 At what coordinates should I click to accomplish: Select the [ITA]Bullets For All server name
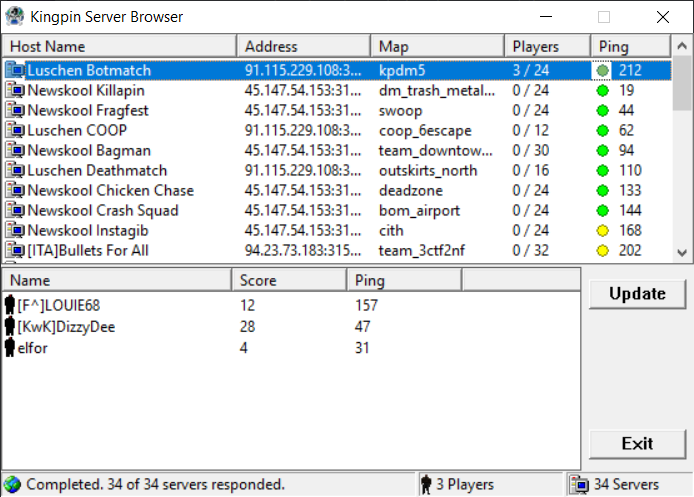88,250
